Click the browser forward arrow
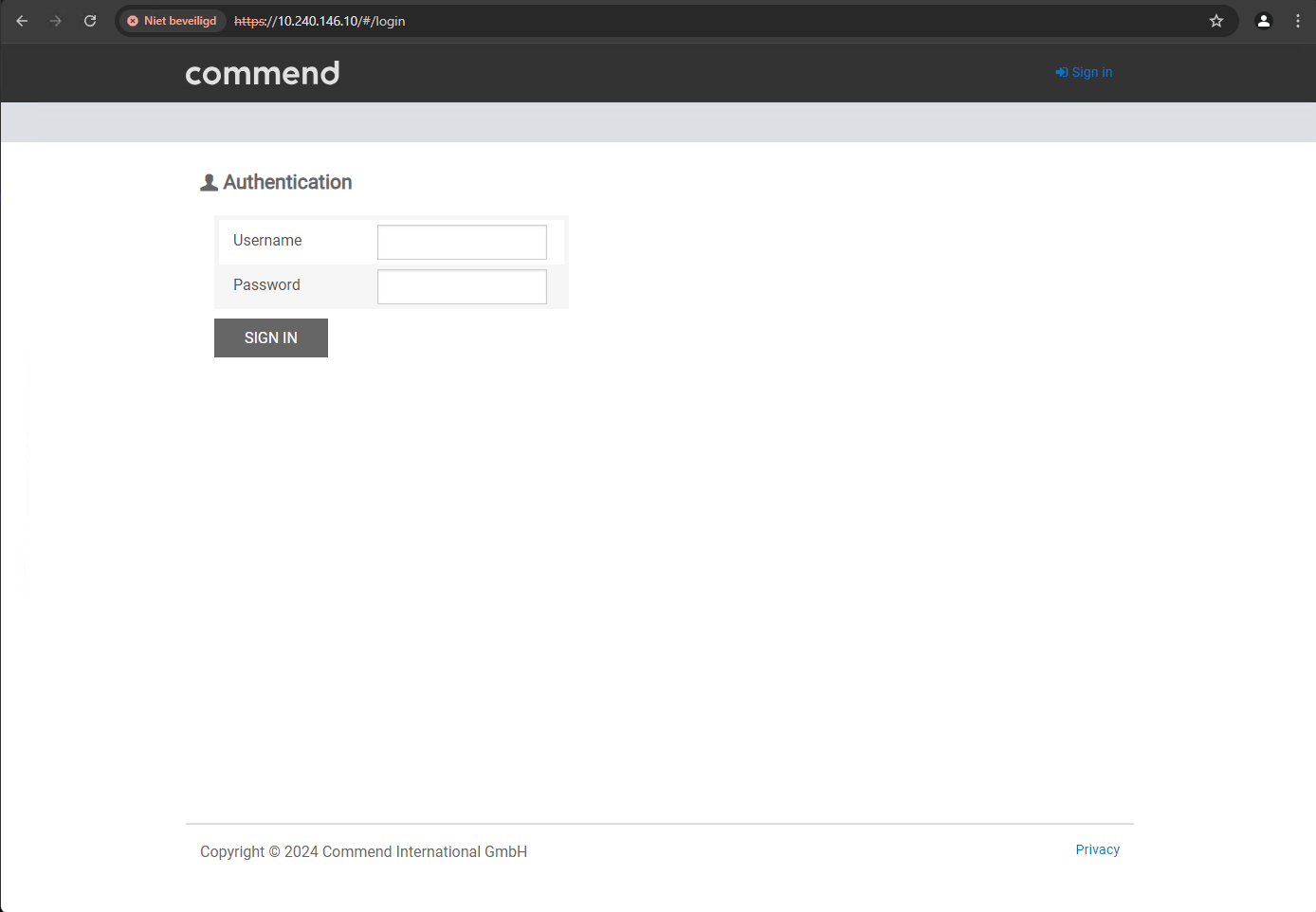Viewport: 1316px width, 912px height. tap(56, 21)
